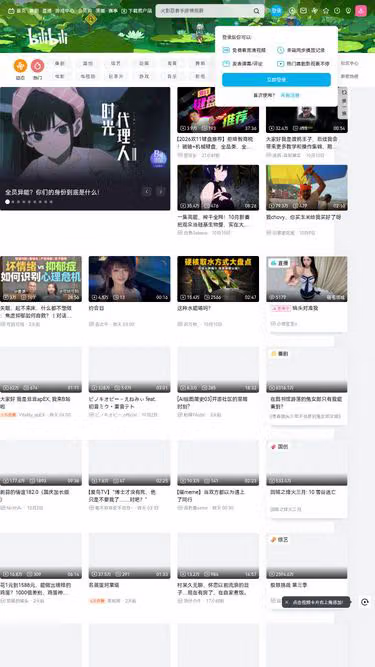375x667 pixels.
Task: Click the pink upload button
Action: pyautogui.click(x=361, y=11)
